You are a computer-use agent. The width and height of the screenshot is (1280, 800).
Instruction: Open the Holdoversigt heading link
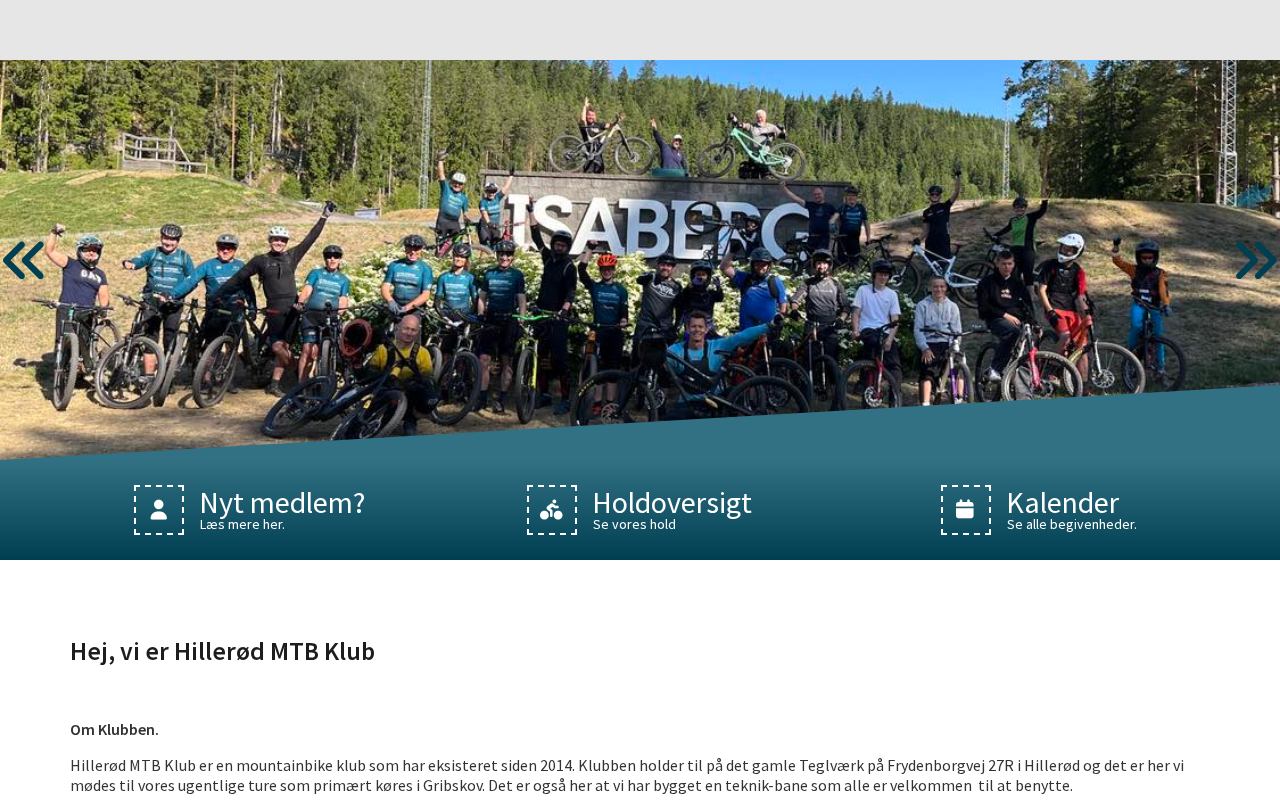click(672, 502)
